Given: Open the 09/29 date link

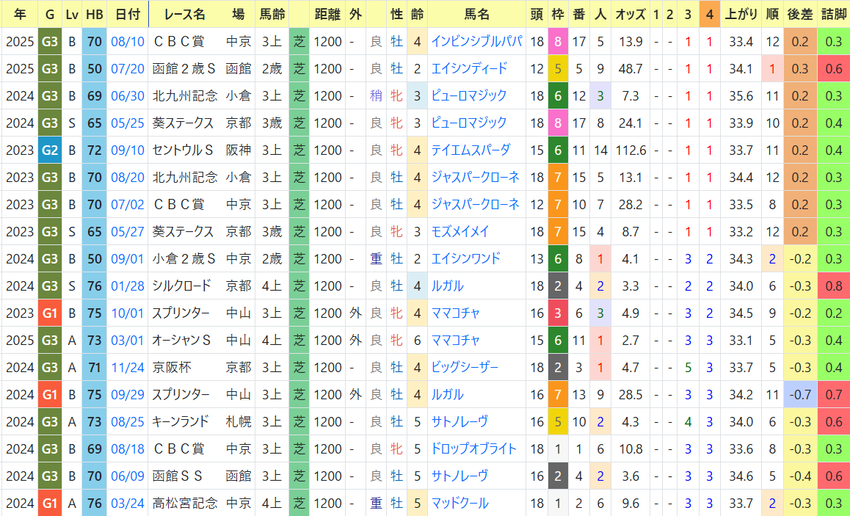Looking at the screenshot, I should coord(127,395).
